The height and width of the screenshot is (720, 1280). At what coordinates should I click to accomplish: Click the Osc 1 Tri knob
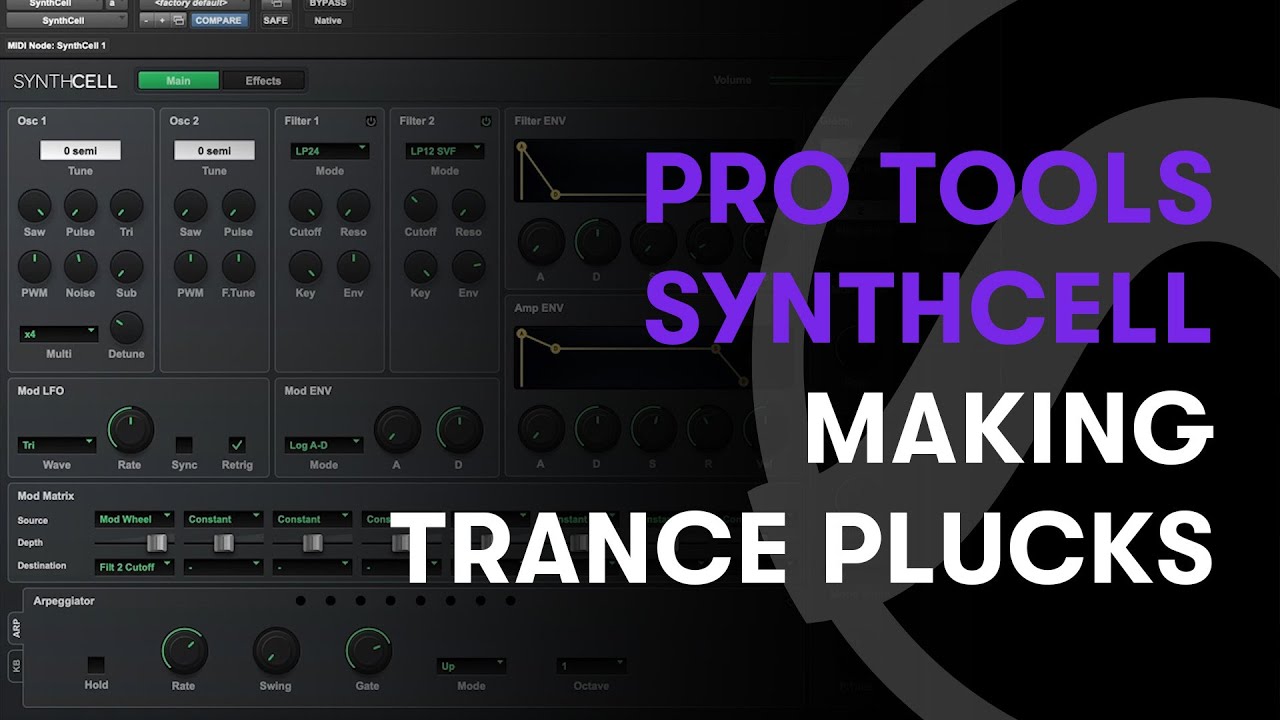pyautogui.click(x=127, y=205)
